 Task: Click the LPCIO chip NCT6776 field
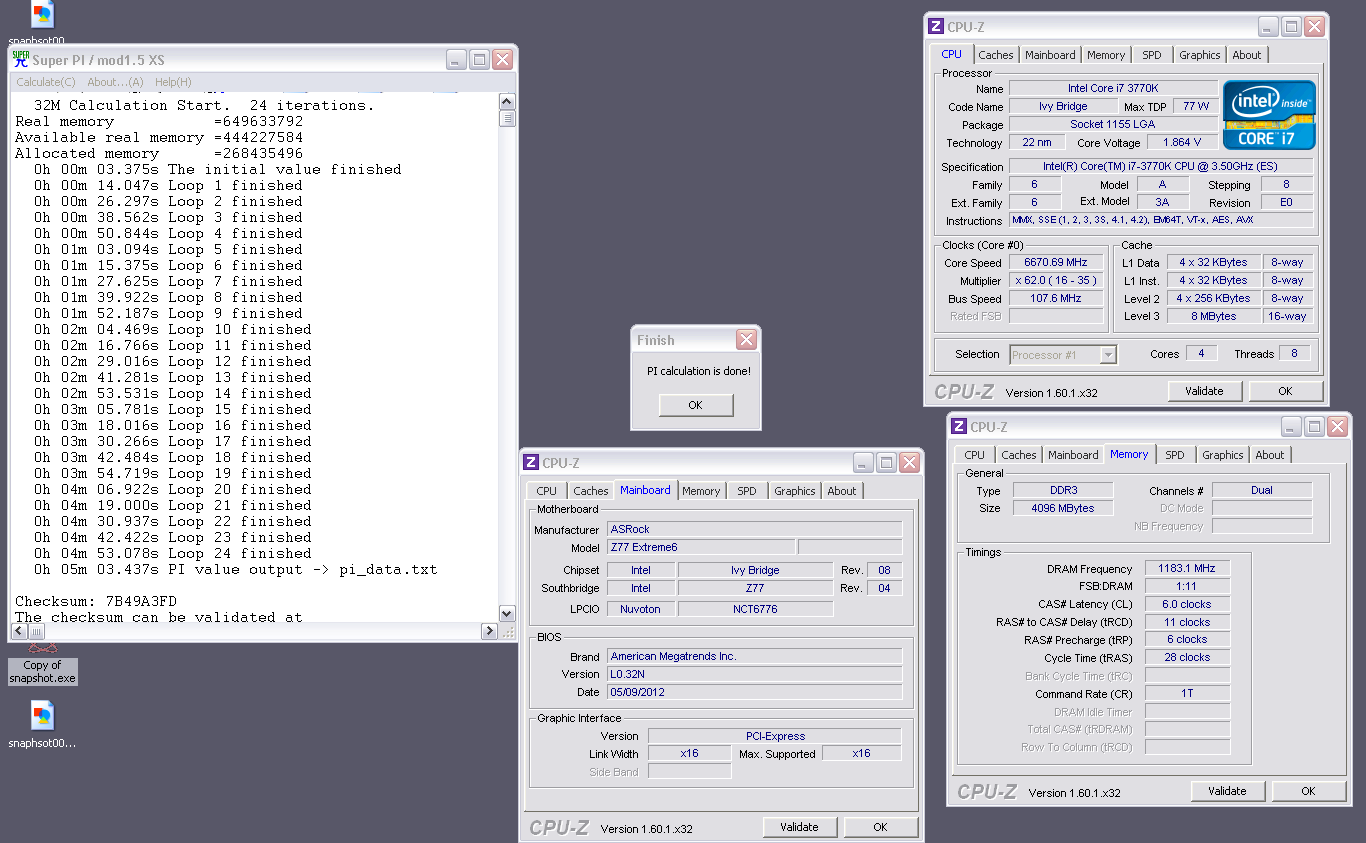click(x=755, y=608)
